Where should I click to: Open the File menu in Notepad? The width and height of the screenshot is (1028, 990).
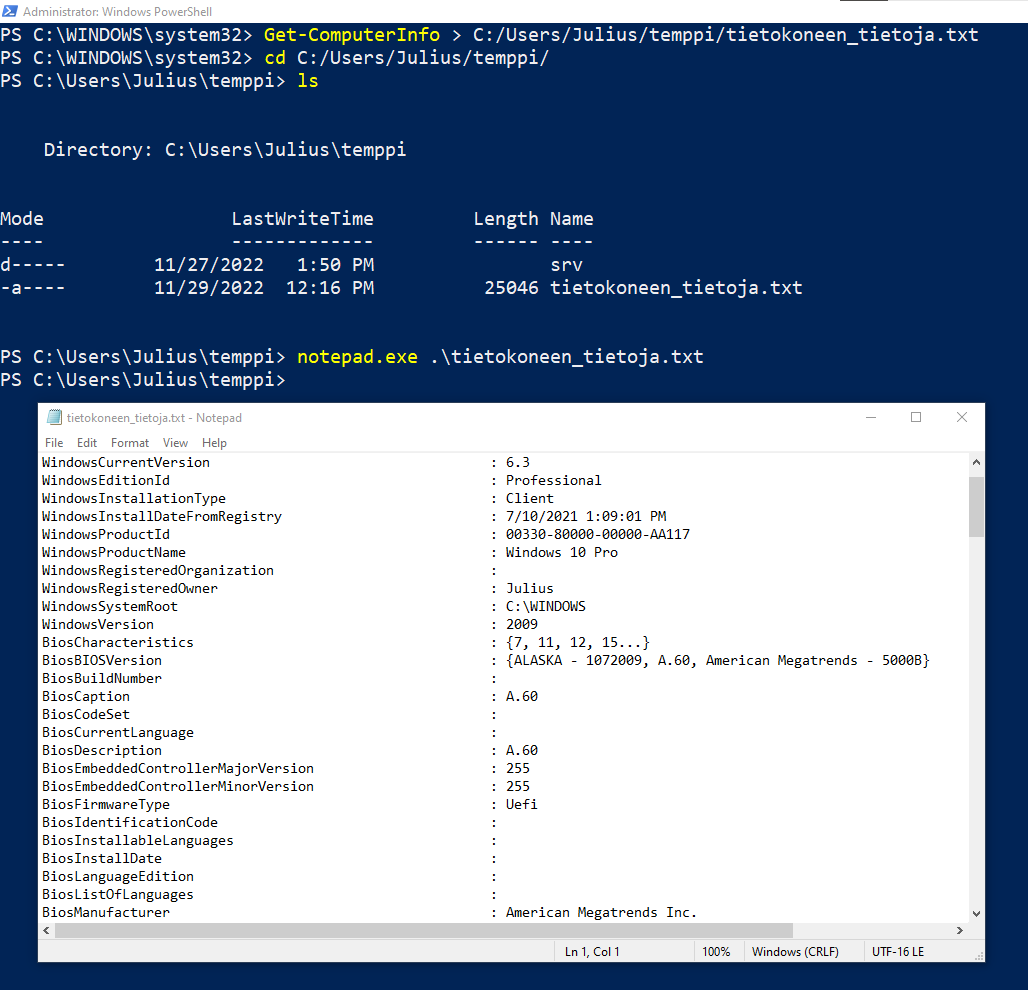point(53,442)
